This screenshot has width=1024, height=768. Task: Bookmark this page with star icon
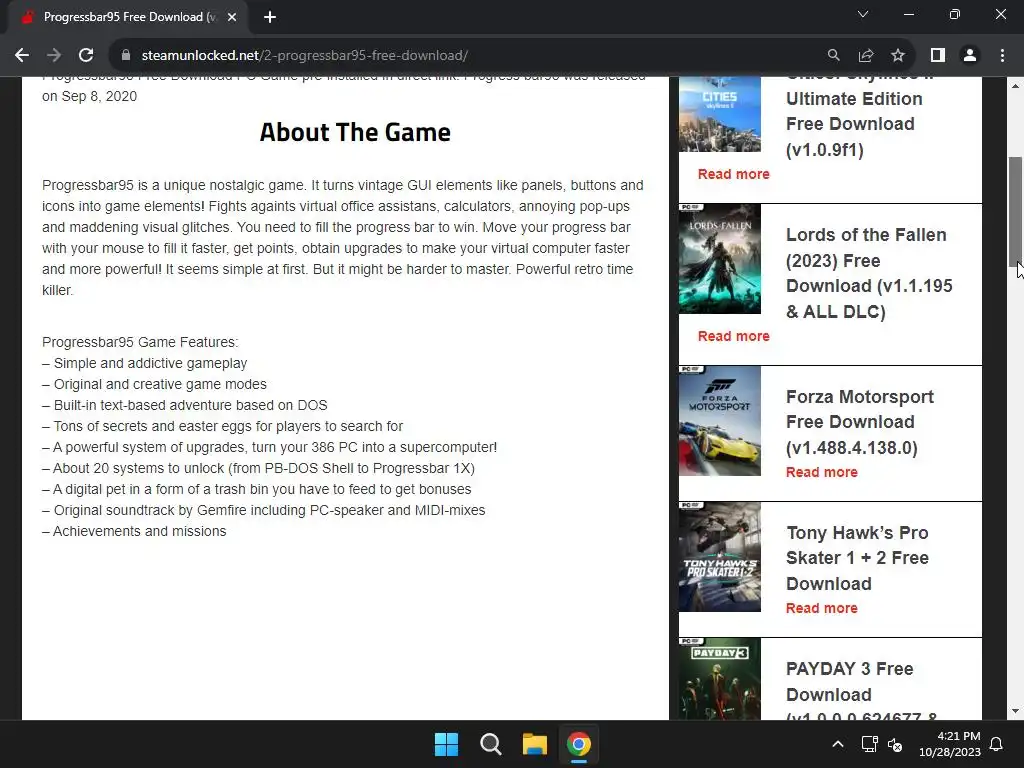[x=898, y=56]
